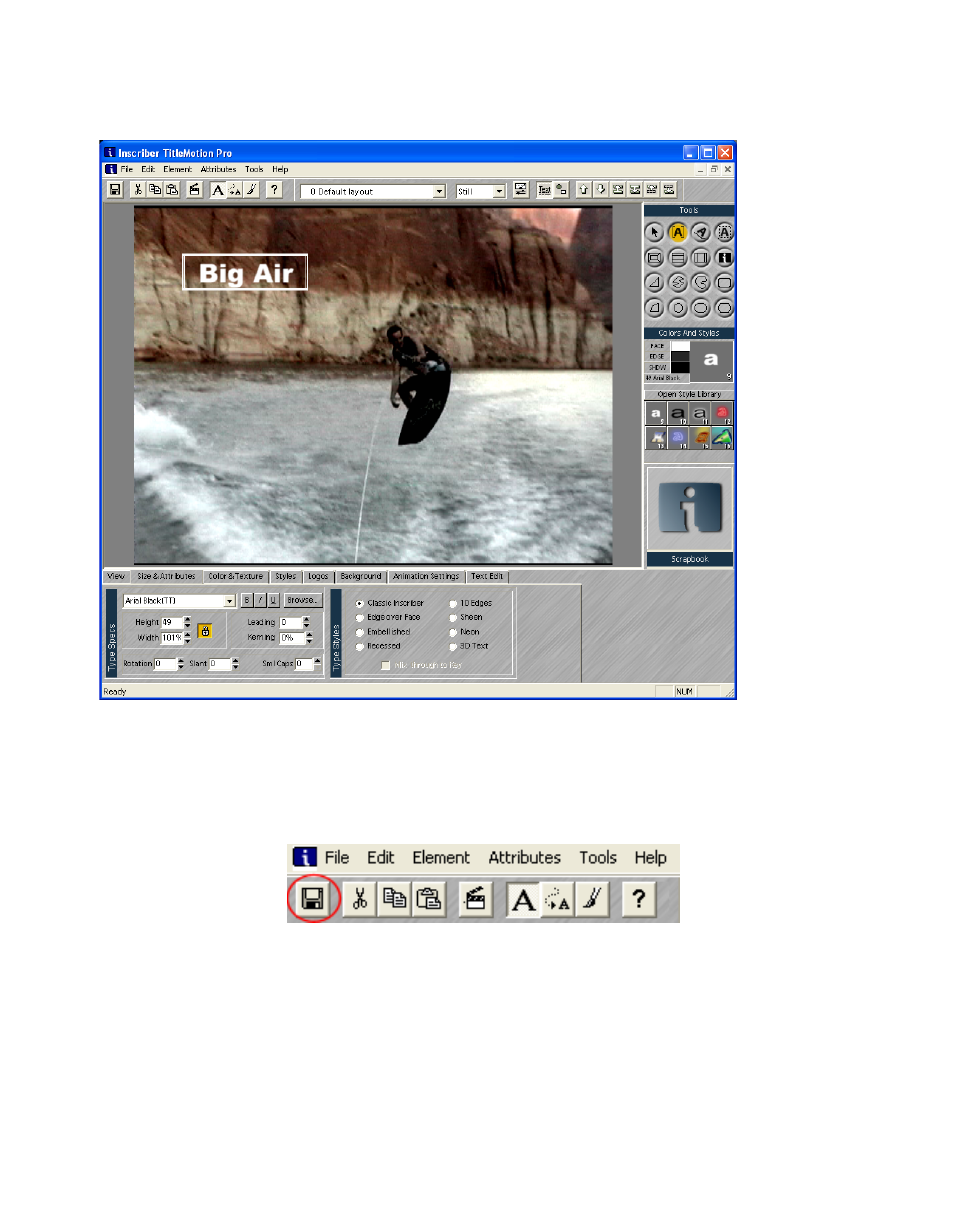
Task: Open the 'Still' mode dropdown
Action: (x=499, y=191)
